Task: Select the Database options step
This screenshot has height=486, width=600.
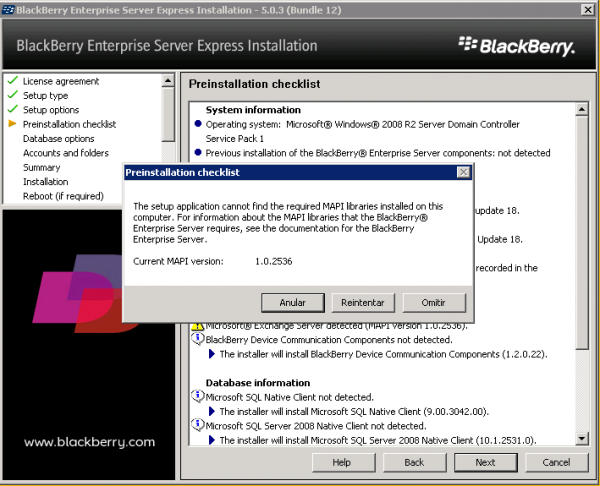Action: pos(59,139)
